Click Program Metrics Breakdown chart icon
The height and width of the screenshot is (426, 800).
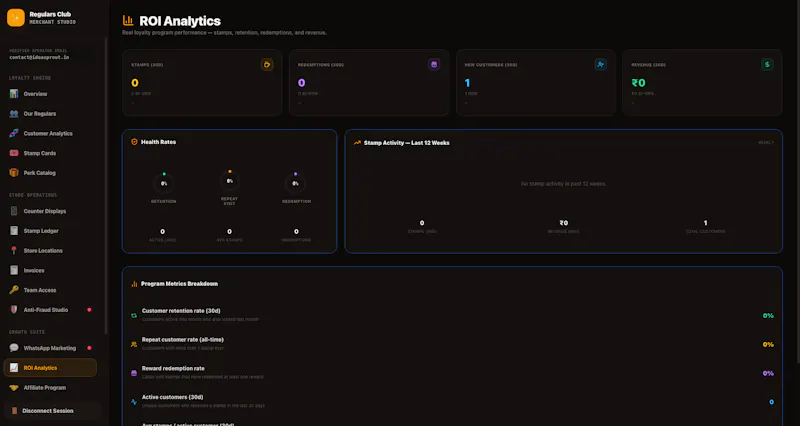tap(134, 284)
